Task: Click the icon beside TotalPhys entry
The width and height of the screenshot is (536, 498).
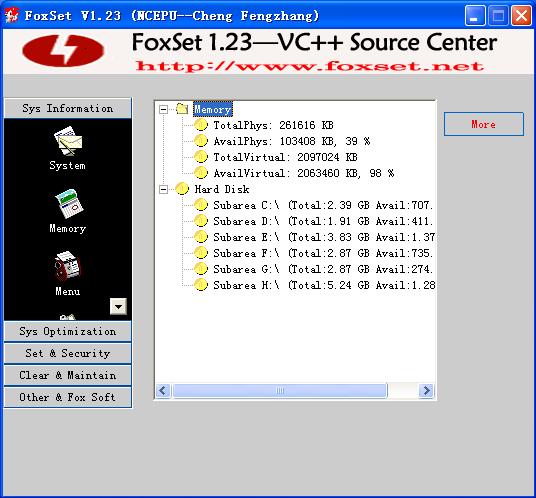Action: tap(201, 125)
